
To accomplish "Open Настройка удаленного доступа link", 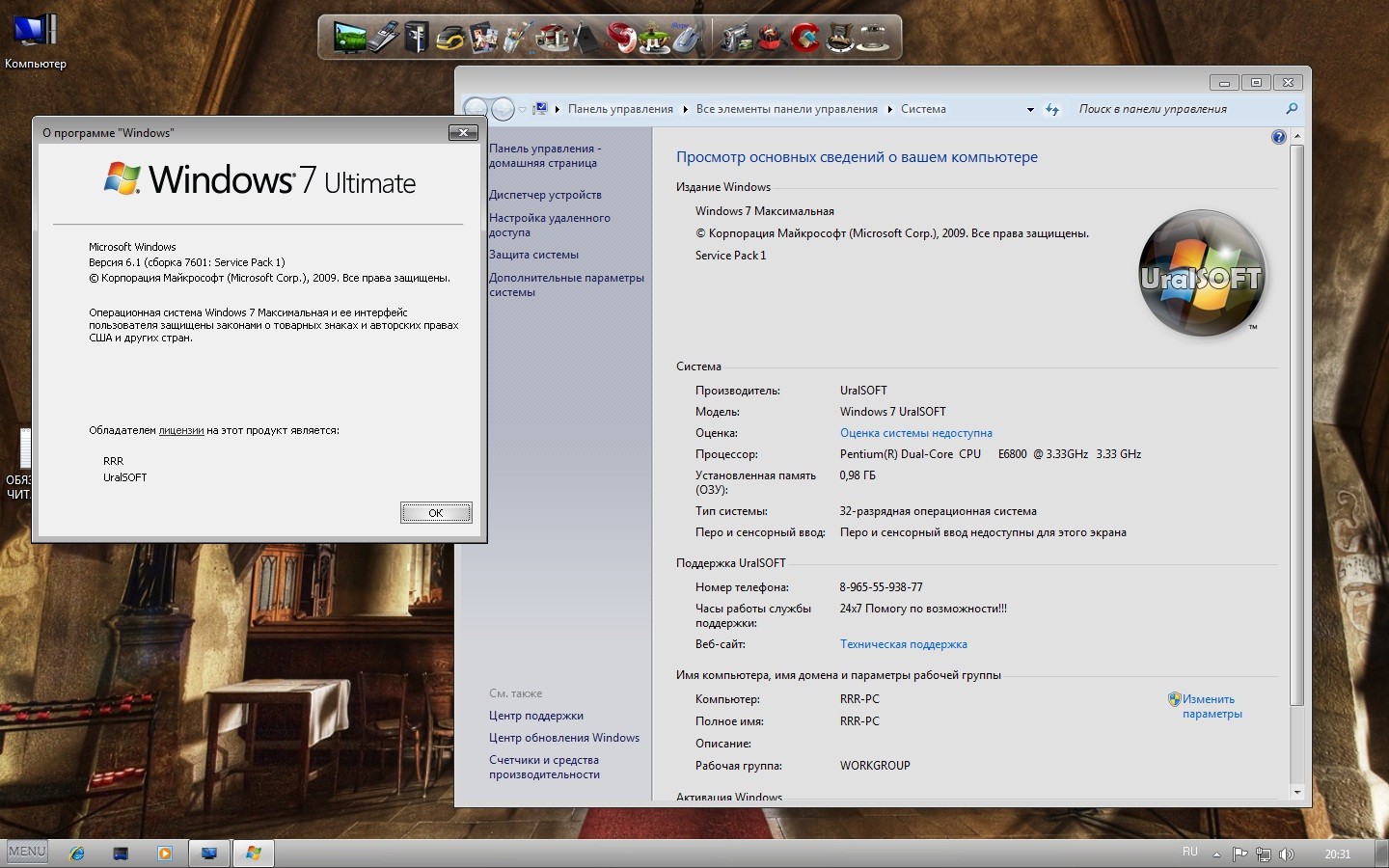I will click(x=549, y=225).
